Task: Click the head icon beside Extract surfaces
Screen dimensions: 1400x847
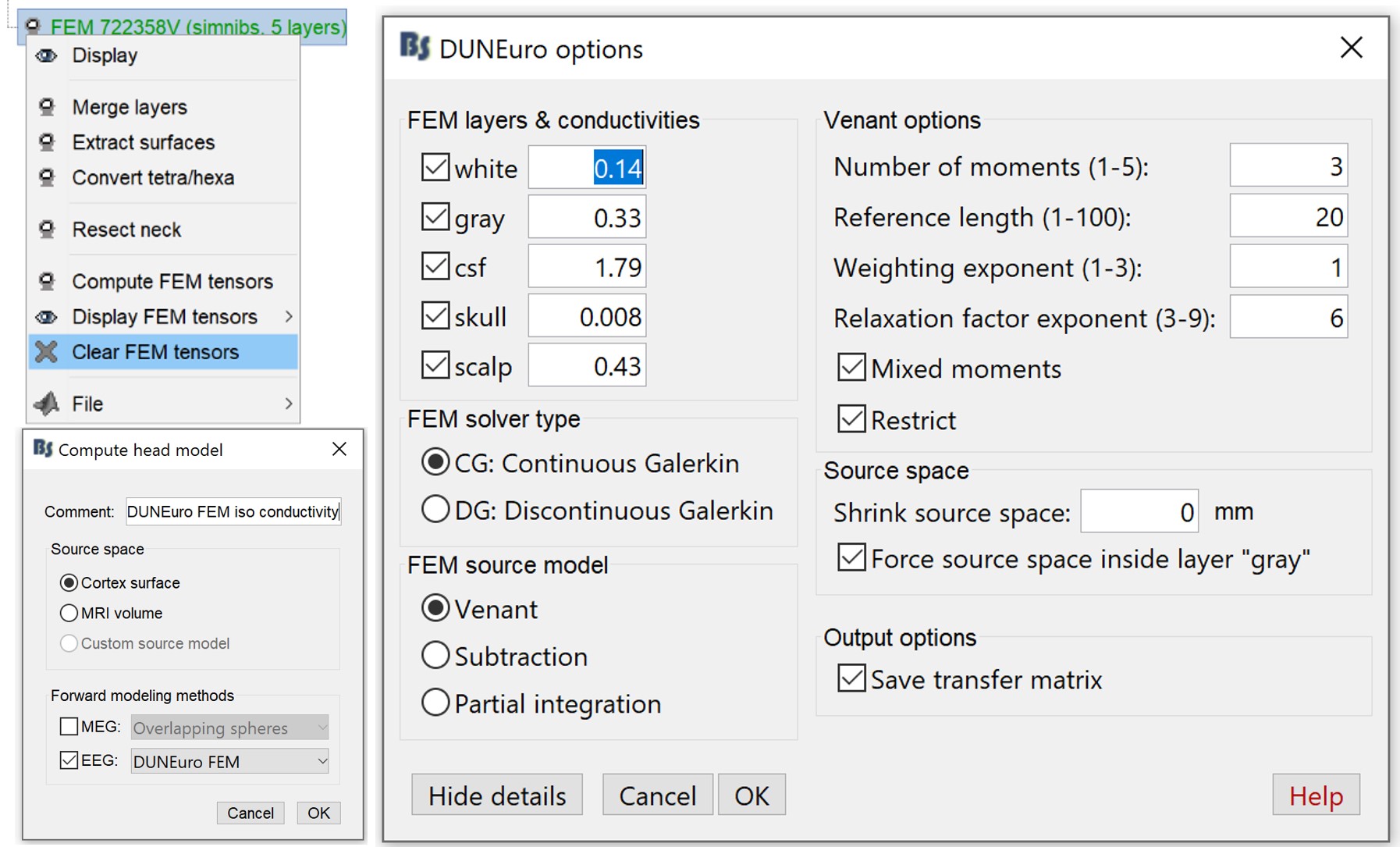Action: 47,142
